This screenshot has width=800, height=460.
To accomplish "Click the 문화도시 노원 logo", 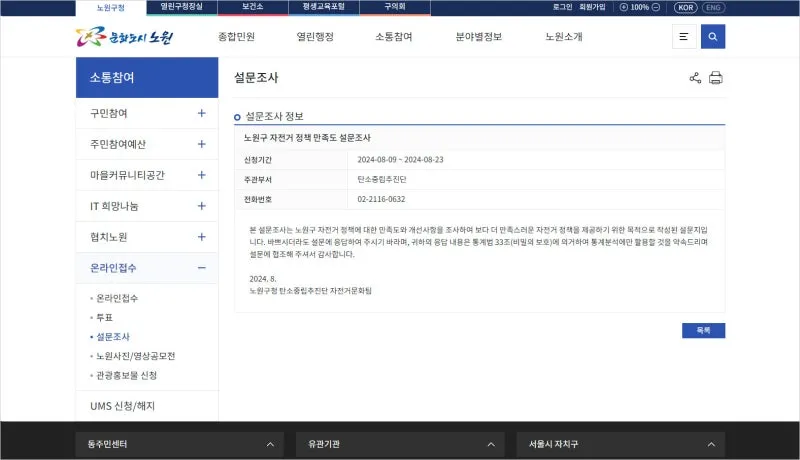I will click(x=125, y=37).
